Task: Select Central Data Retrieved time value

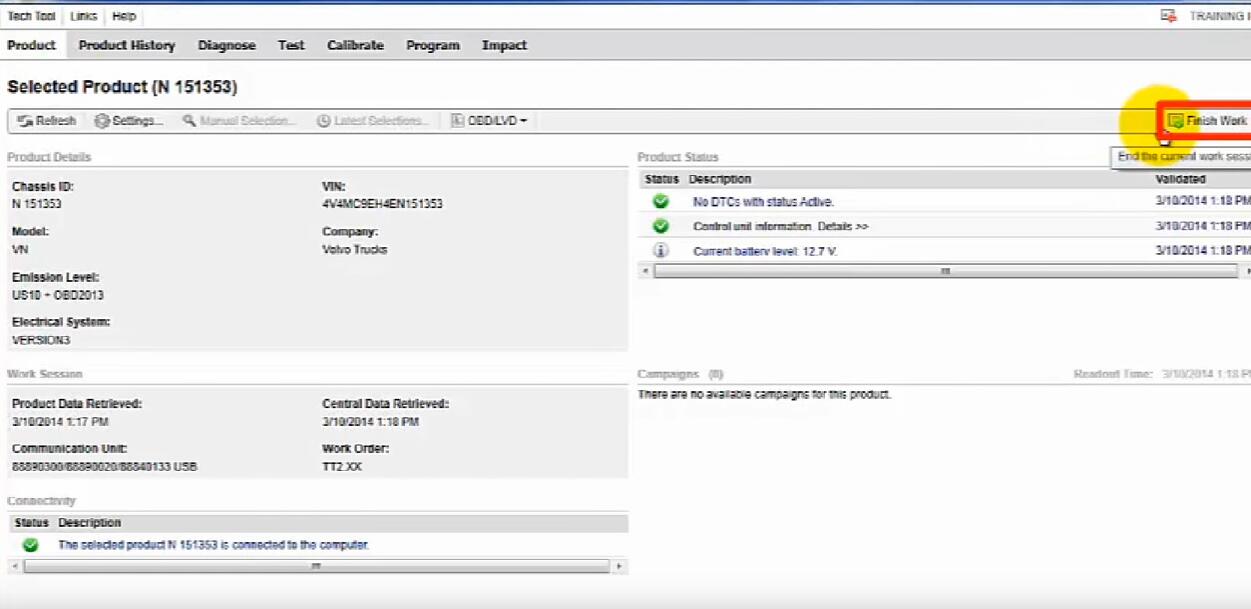Action: (x=370, y=422)
